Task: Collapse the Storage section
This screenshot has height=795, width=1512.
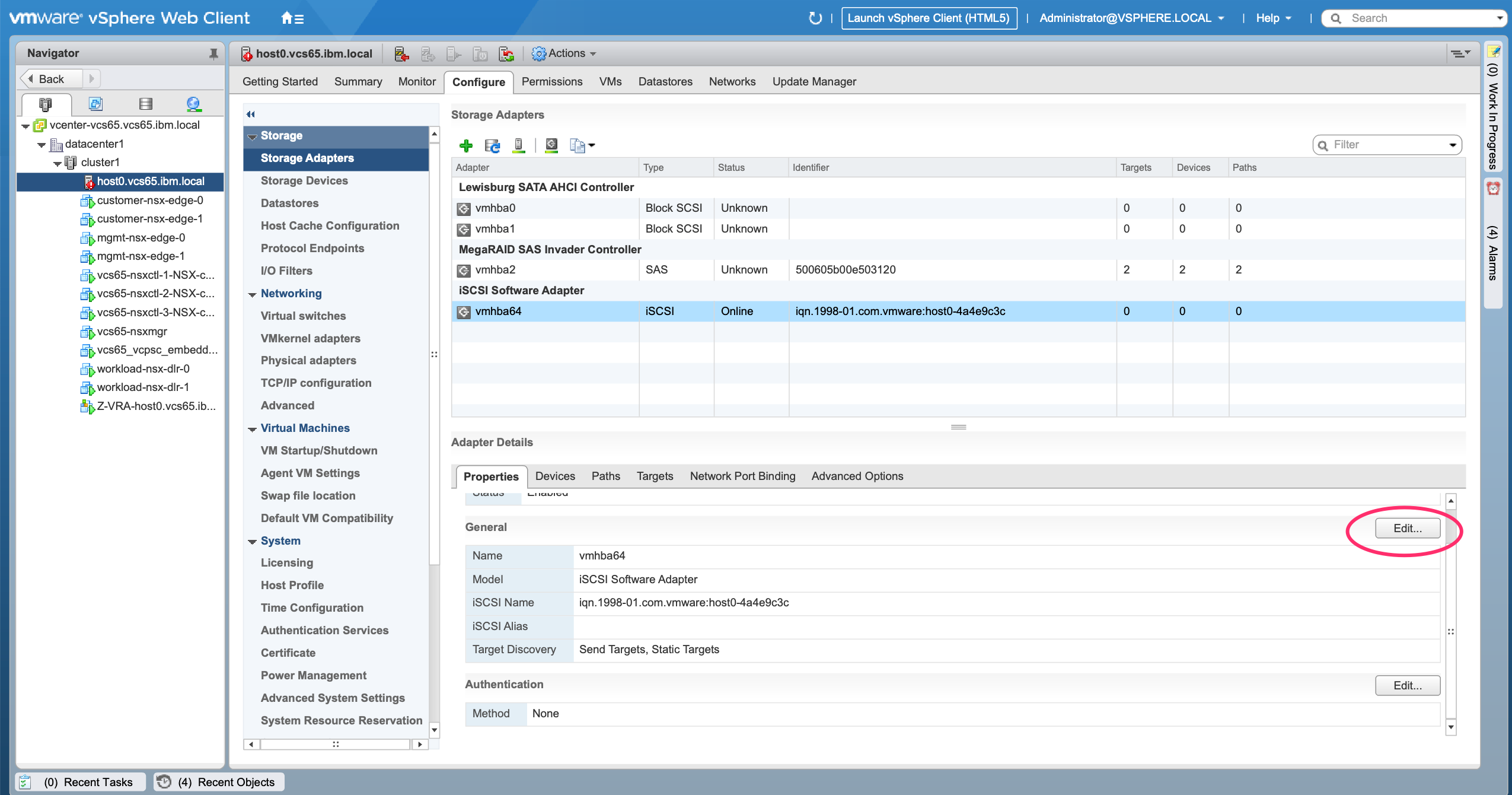Action: tap(253, 136)
